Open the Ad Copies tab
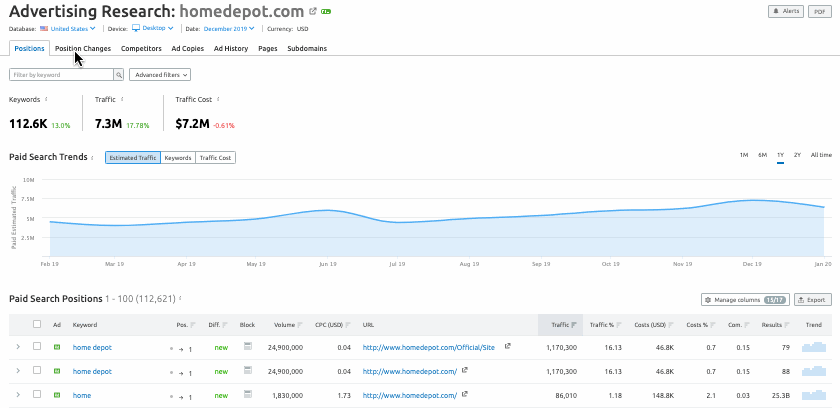This screenshot has width=840, height=408. tap(187, 48)
